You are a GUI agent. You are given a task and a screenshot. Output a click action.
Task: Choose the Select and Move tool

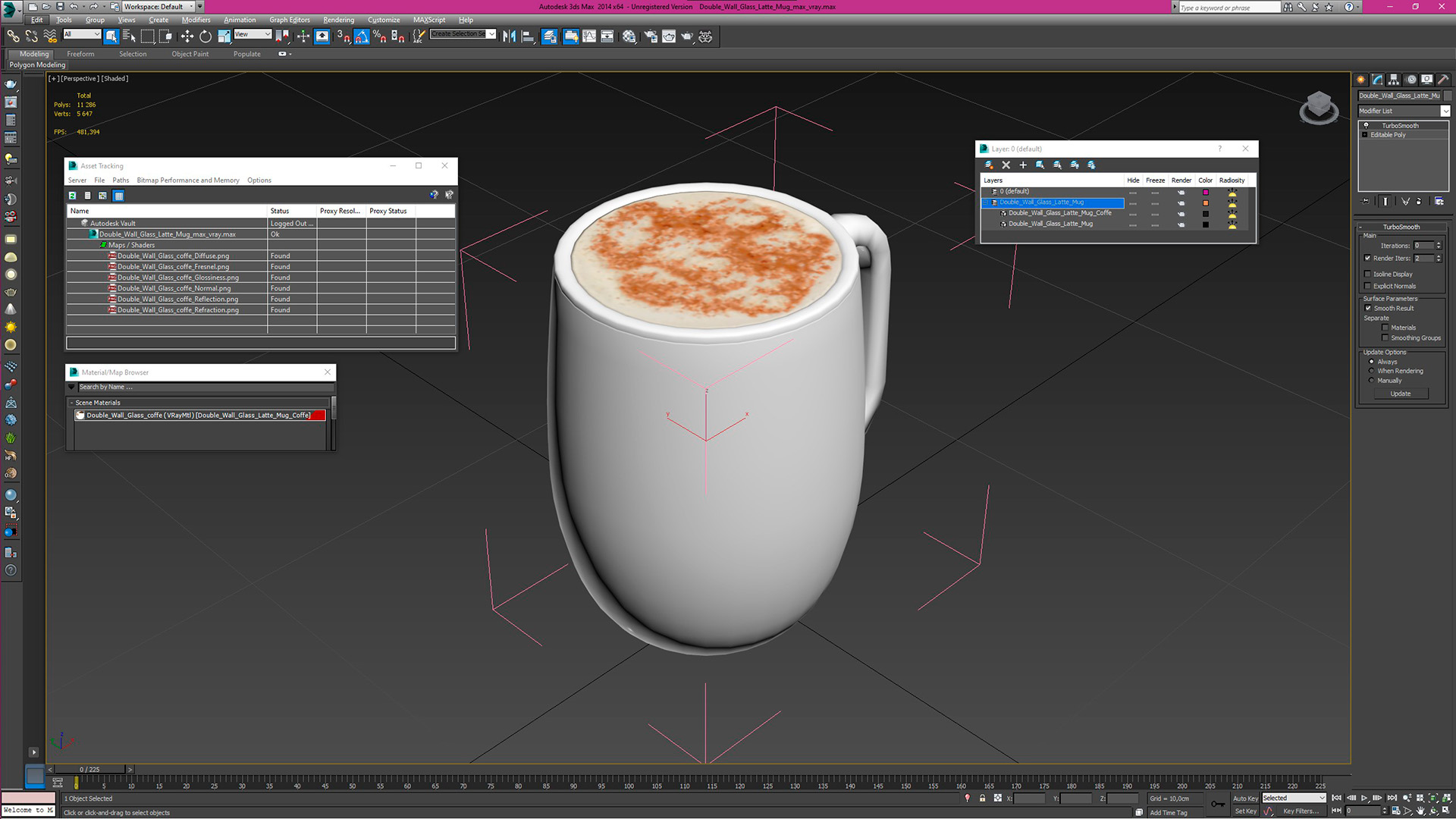(187, 36)
